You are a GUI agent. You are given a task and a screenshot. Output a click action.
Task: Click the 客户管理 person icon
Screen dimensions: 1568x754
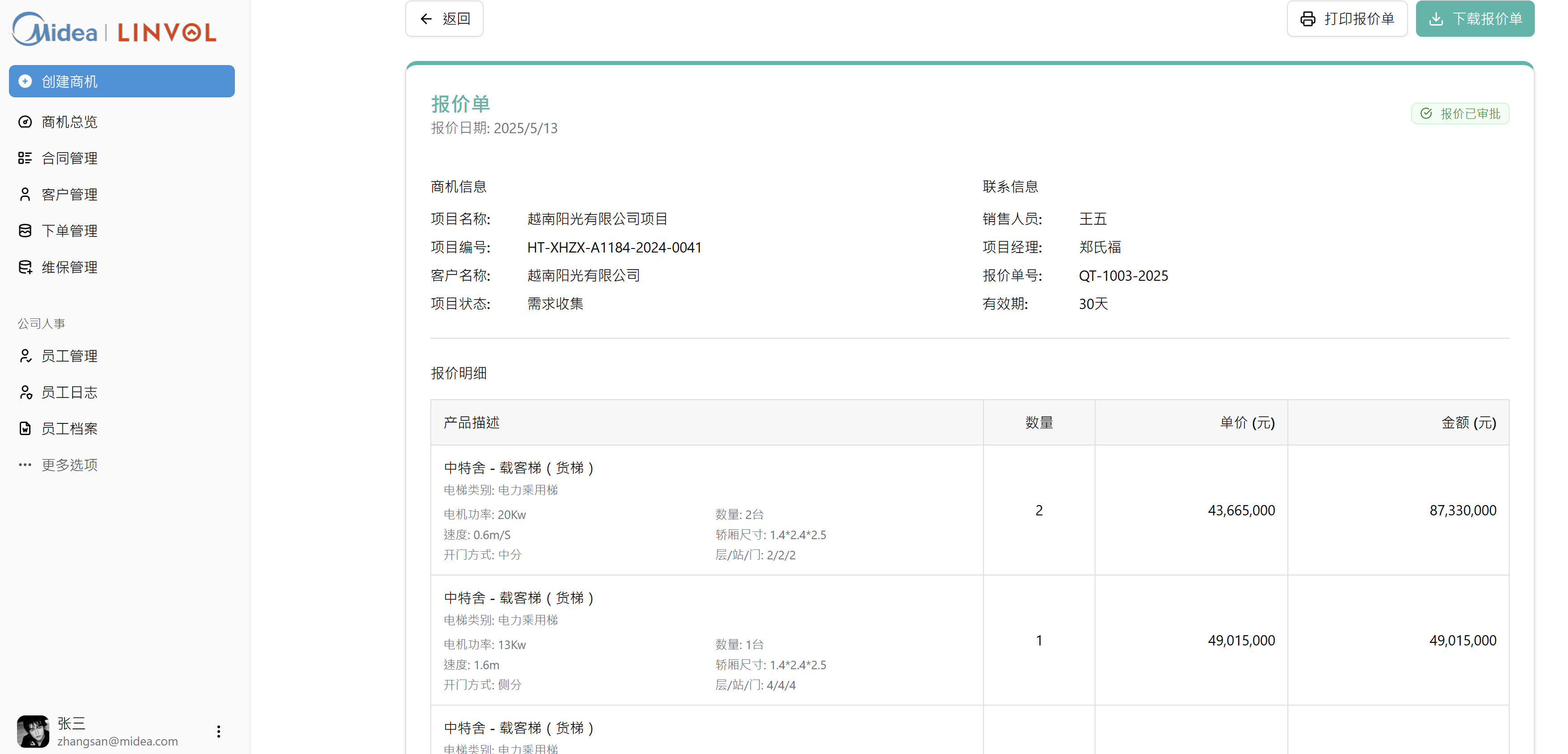25,194
